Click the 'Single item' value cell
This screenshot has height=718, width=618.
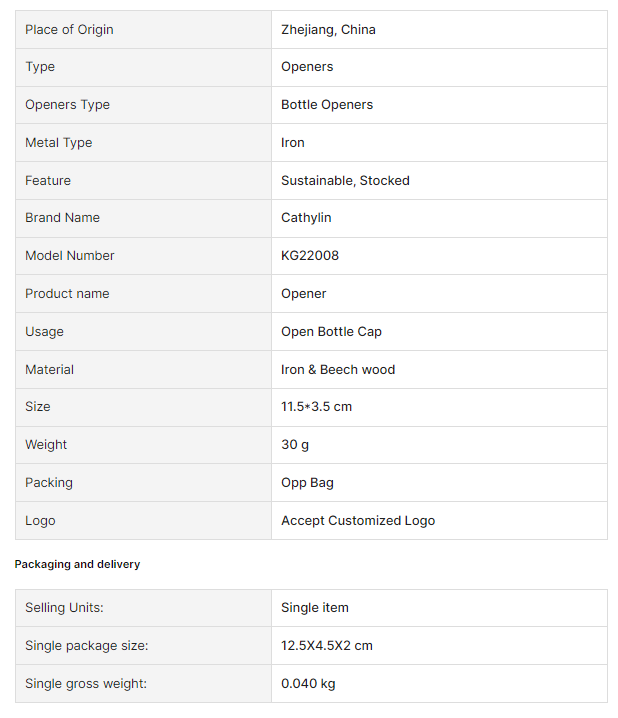pyautogui.click(x=315, y=608)
